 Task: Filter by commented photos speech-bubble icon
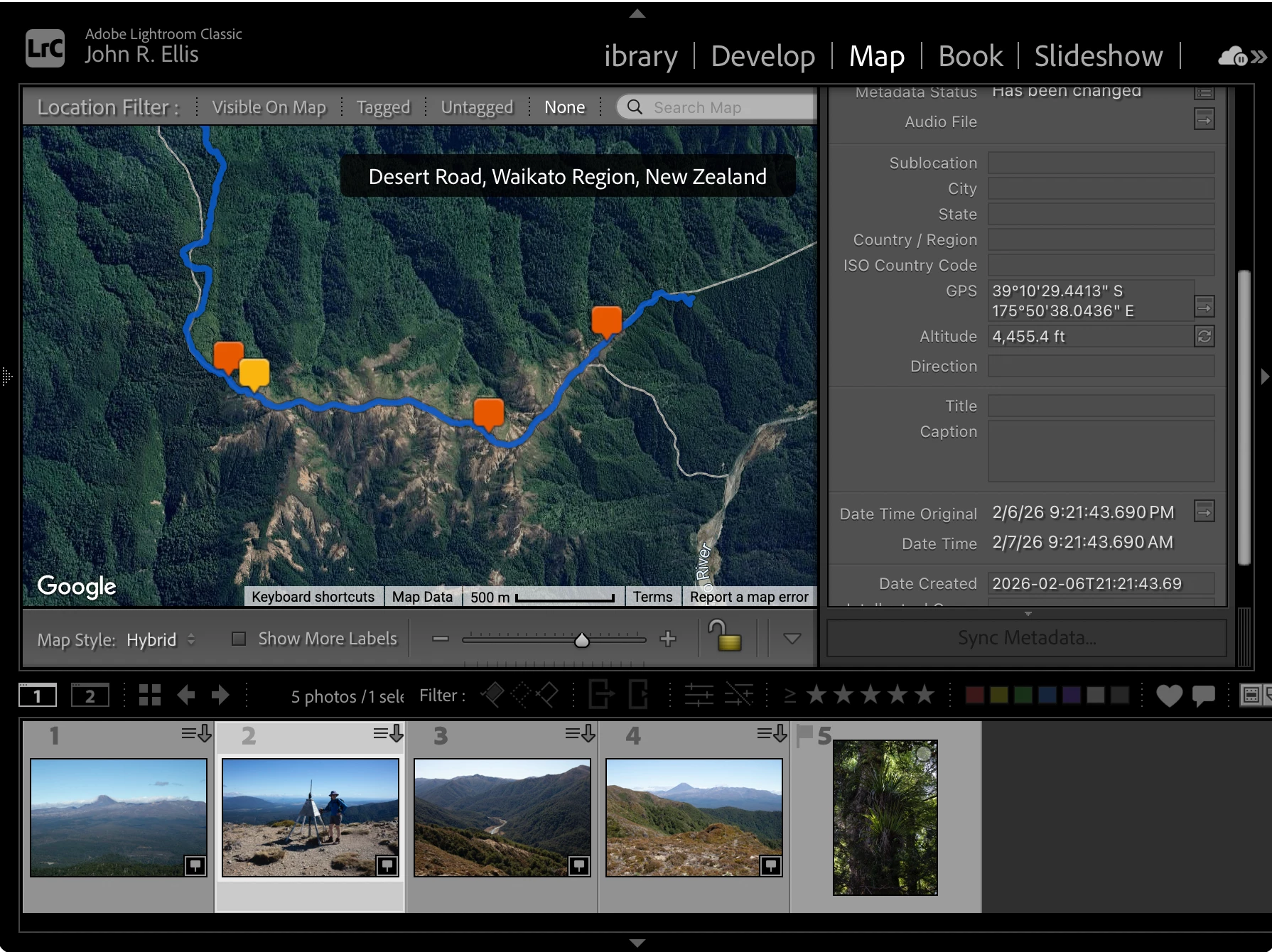[x=1204, y=696]
